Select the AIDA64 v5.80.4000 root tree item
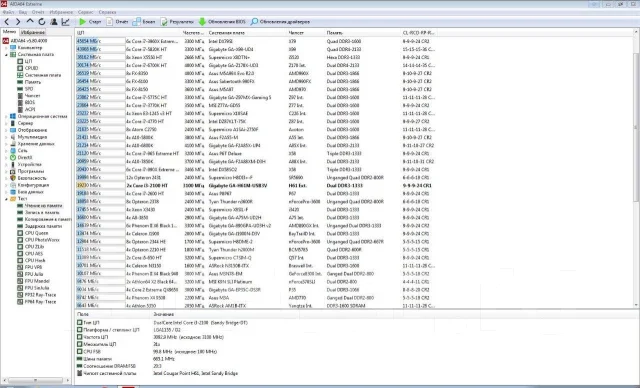Image resolution: width=640 pixels, height=388 pixels. click(24, 41)
